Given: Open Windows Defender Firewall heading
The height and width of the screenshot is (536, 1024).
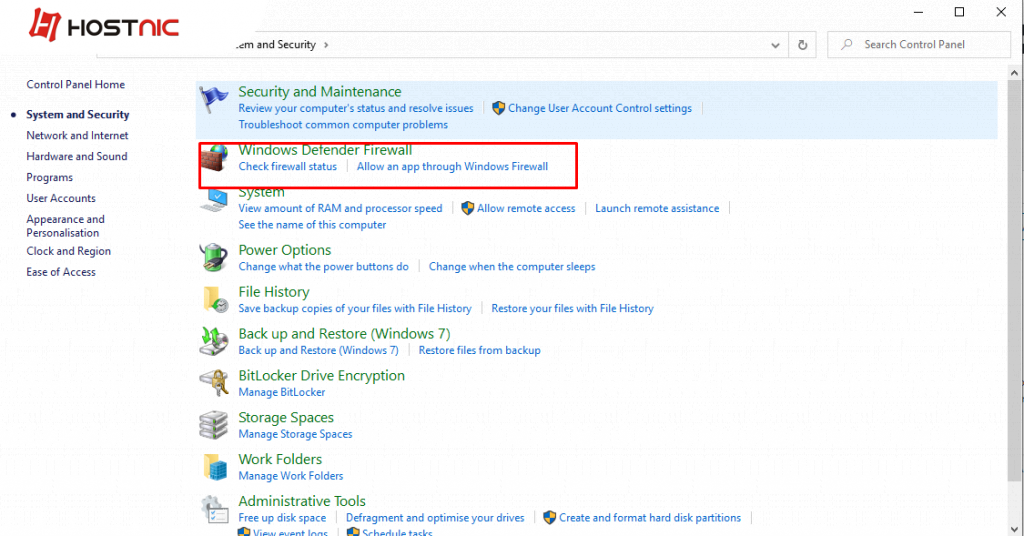Looking at the screenshot, I should click(x=325, y=150).
